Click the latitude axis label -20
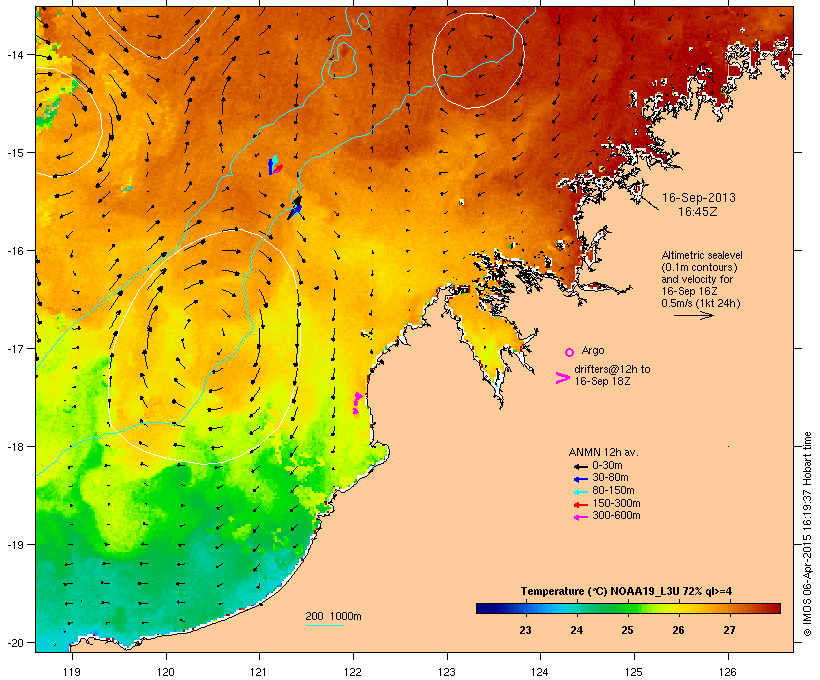The height and width of the screenshot is (680, 820). point(14,642)
